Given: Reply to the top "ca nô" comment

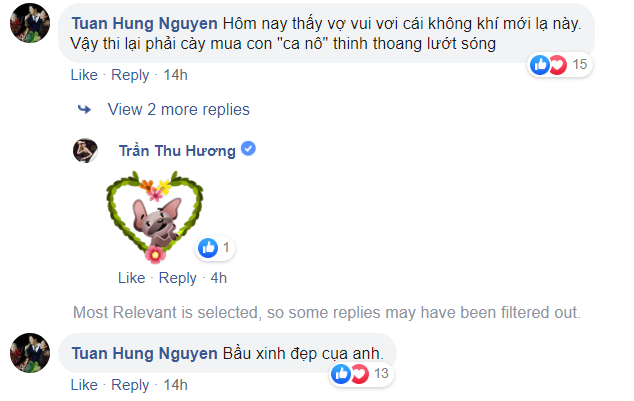Looking at the screenshot, I should (130, 75).
